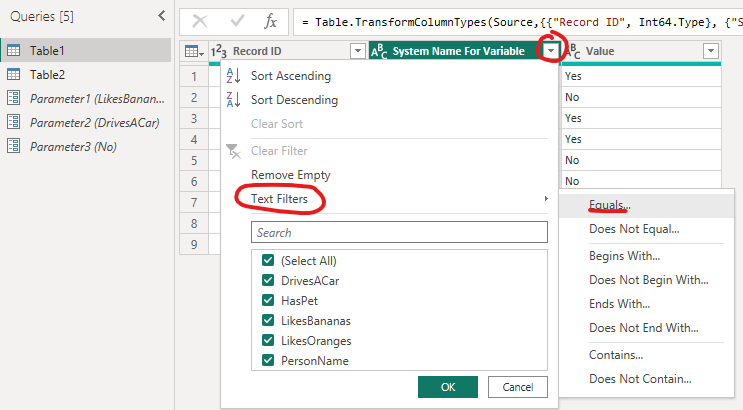743x410 pixels.
Task: Click OK to apply the filter
Action: pyautogui.click(x=448, y=387)
